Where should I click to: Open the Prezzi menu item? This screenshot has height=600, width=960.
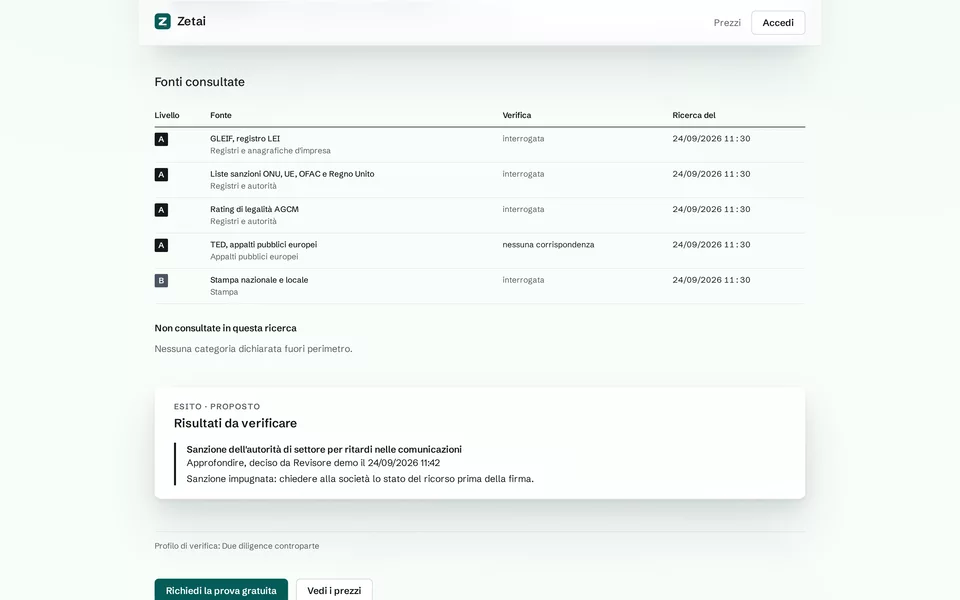click(727, 23)
